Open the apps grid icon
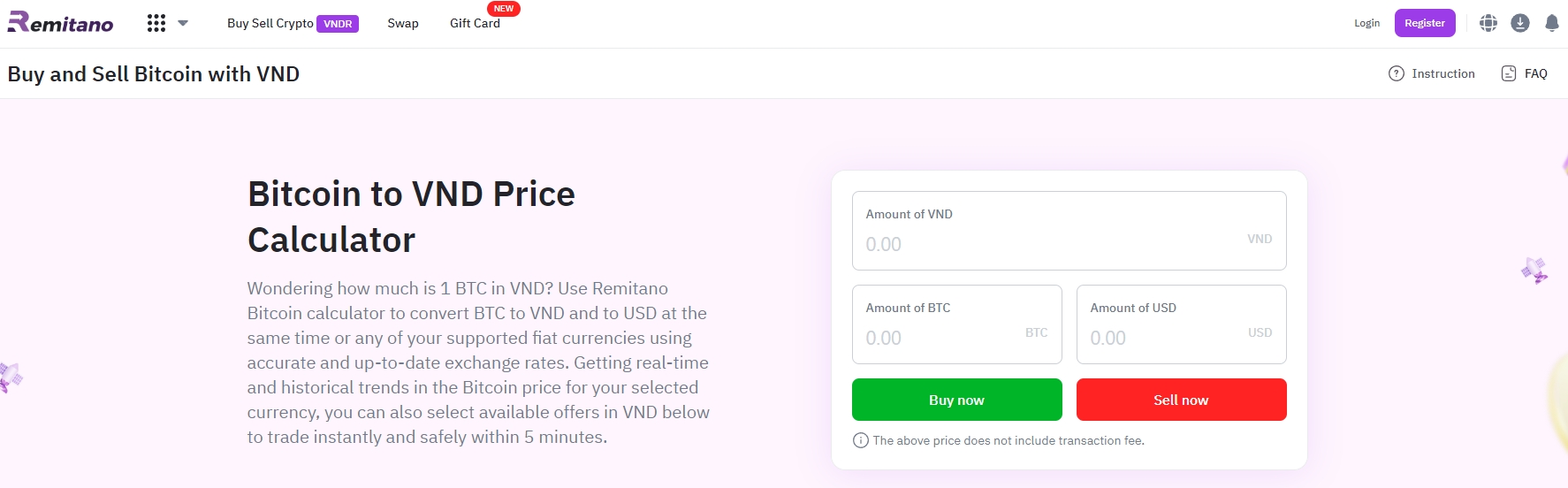Screen dimensions: 1568x488 tap(156, 23)
